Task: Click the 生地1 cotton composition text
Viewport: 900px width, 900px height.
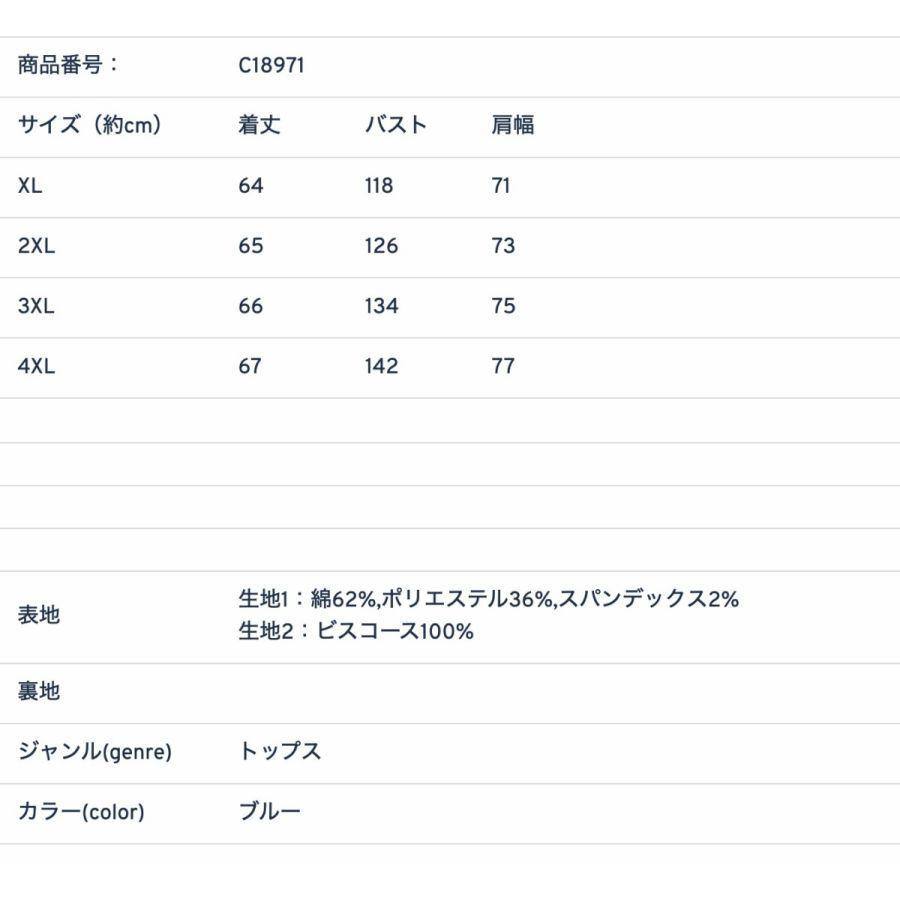Action: coord(488,599)
